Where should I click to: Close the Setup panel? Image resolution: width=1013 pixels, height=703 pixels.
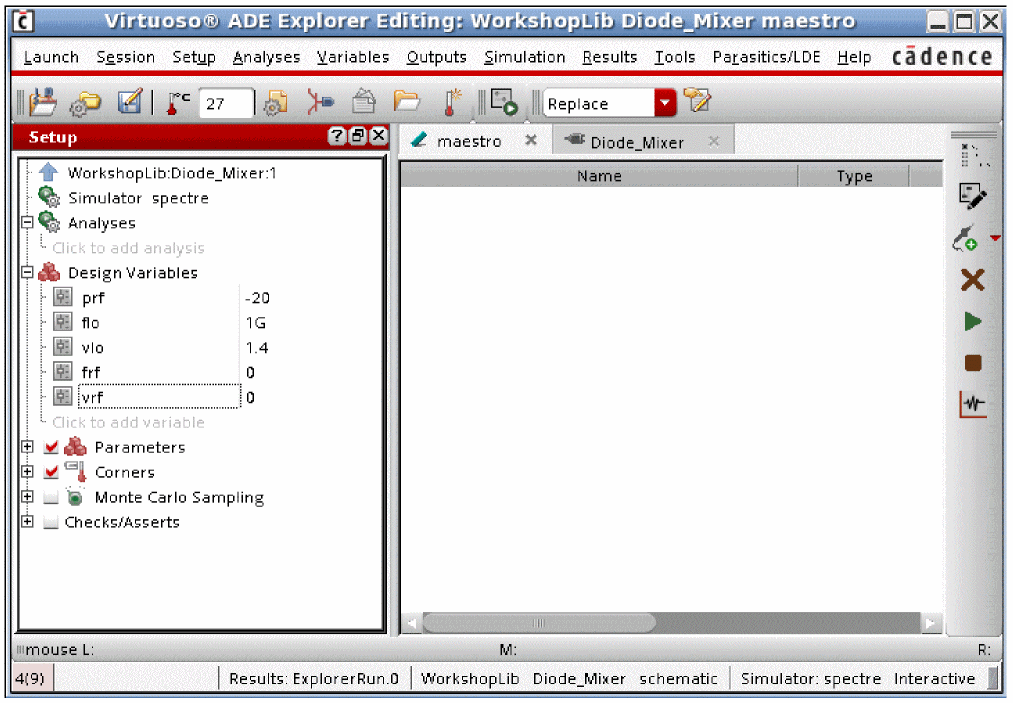379,136
